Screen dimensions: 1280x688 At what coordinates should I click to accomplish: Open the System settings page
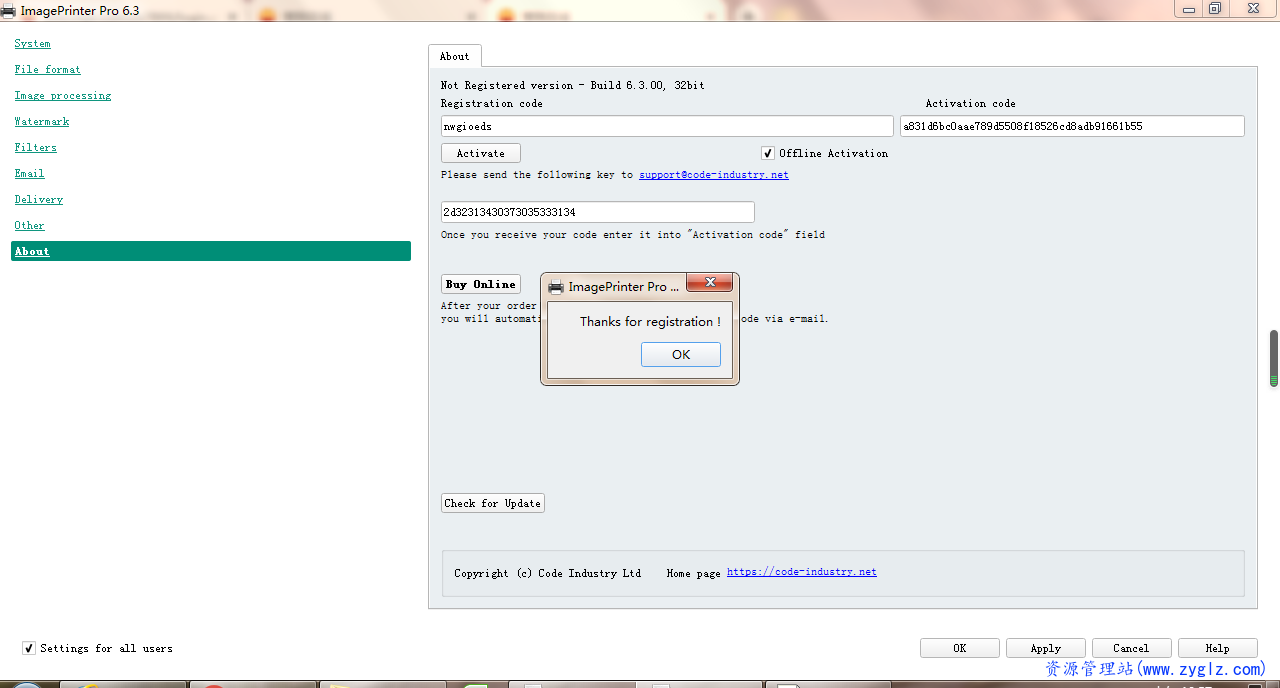tap(33, 44)
